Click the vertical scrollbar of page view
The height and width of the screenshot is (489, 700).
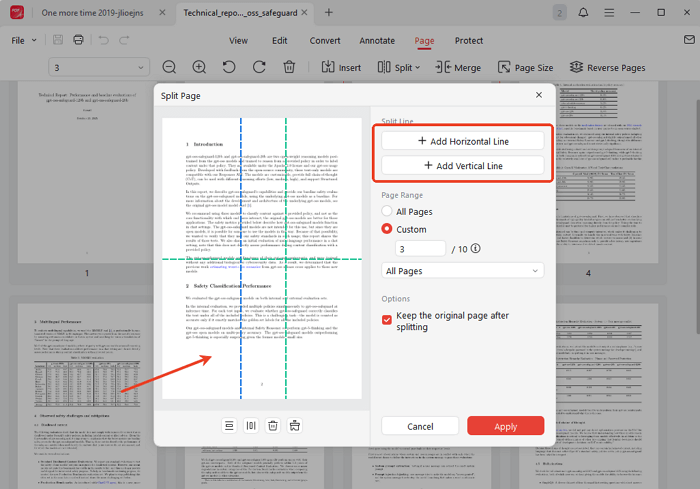[x=697, y=216]
